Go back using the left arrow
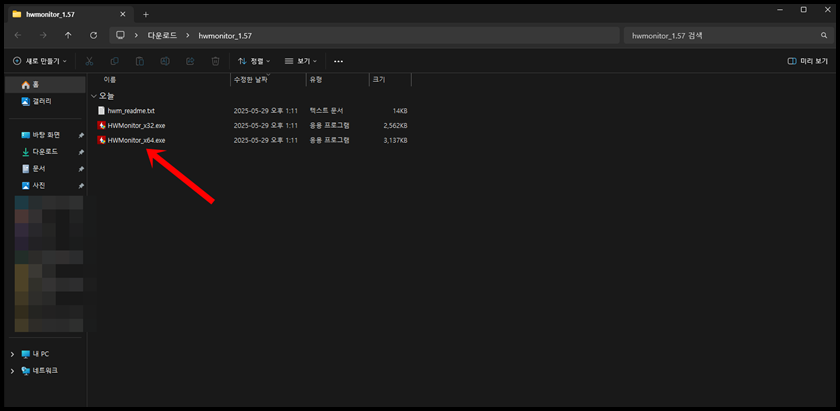840x411 pixels. [18, 35]
